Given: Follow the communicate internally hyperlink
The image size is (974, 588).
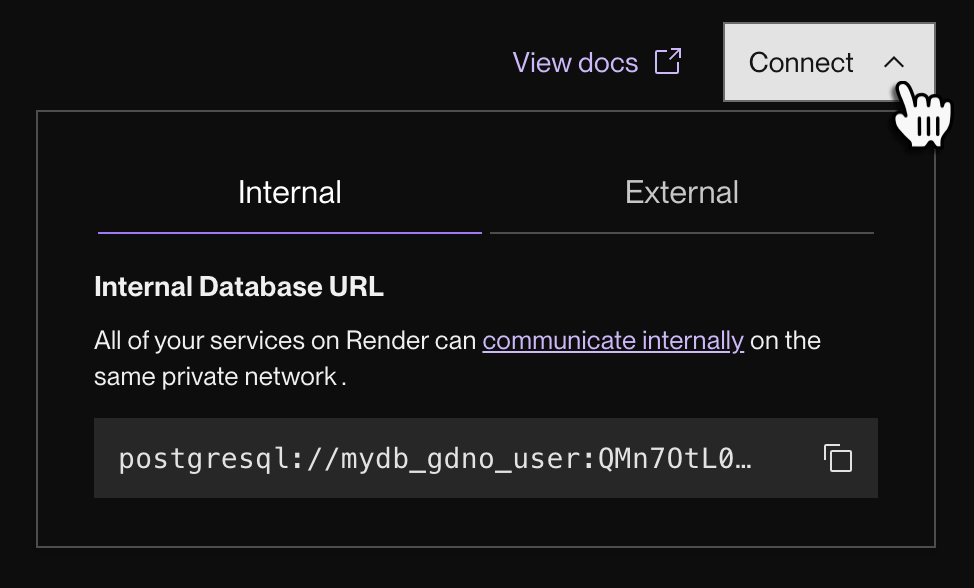Looking at the screenshot, I should point(613,340).
